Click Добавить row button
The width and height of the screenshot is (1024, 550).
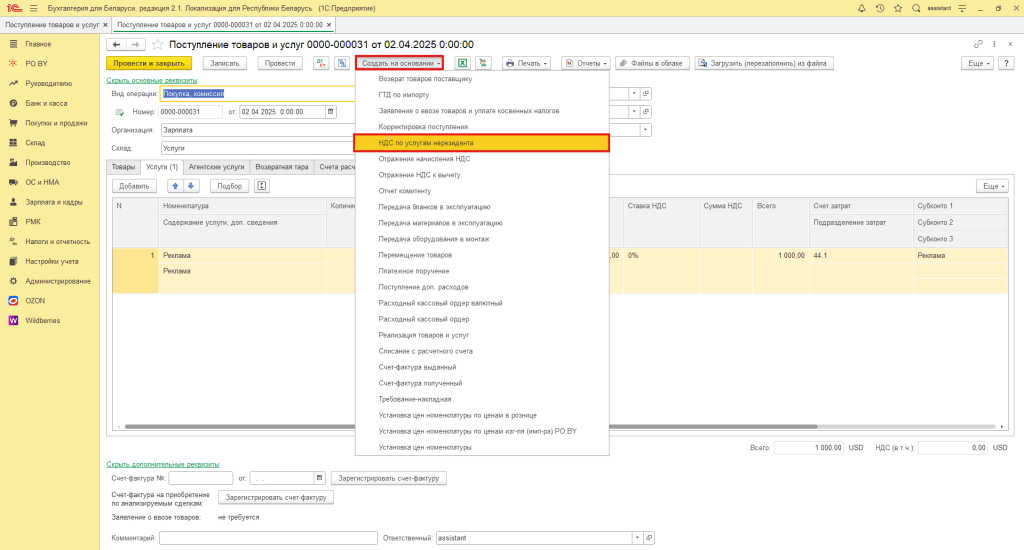(x=134, y=186)
